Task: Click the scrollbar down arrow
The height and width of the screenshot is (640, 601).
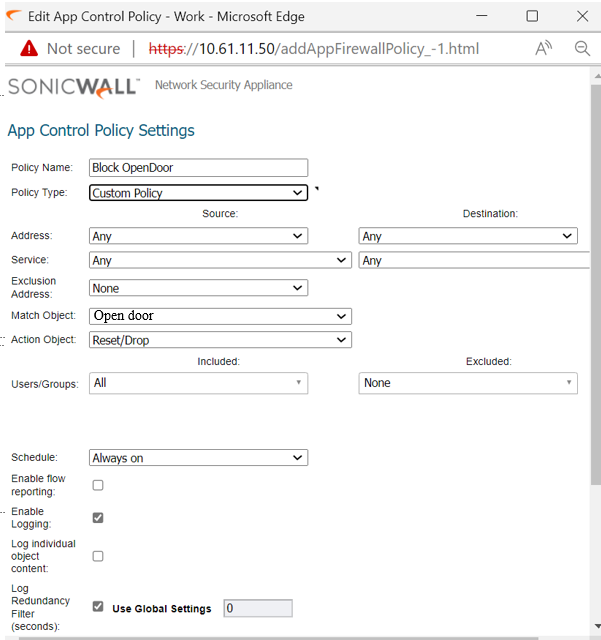Action: tap(597, 626)
